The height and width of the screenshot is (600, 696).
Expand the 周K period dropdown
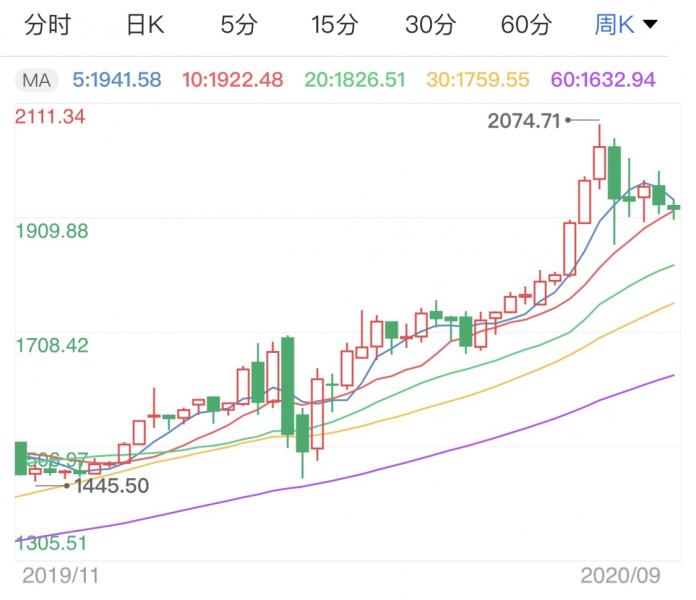tap(626, 26)
